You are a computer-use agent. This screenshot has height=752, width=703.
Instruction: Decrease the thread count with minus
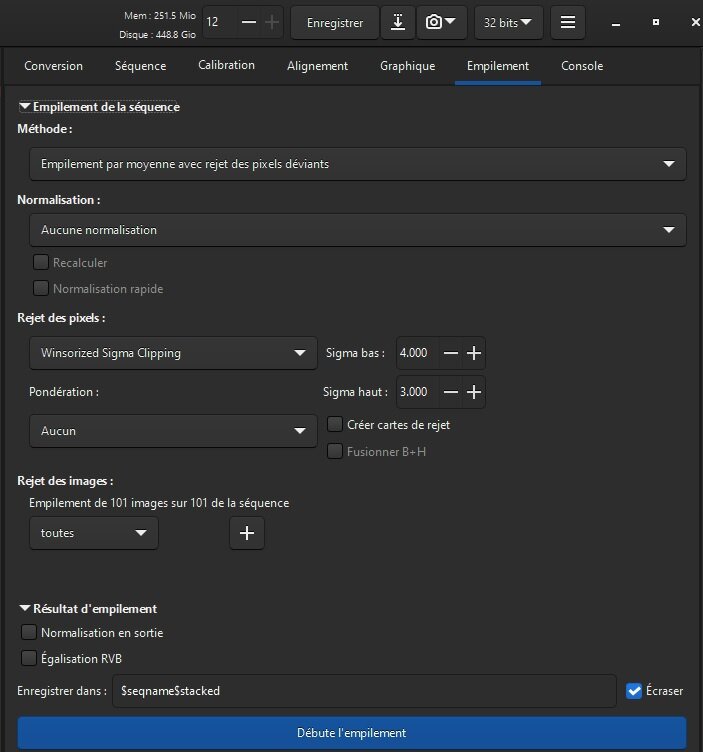pyautogui.click(x=249, y=22)
